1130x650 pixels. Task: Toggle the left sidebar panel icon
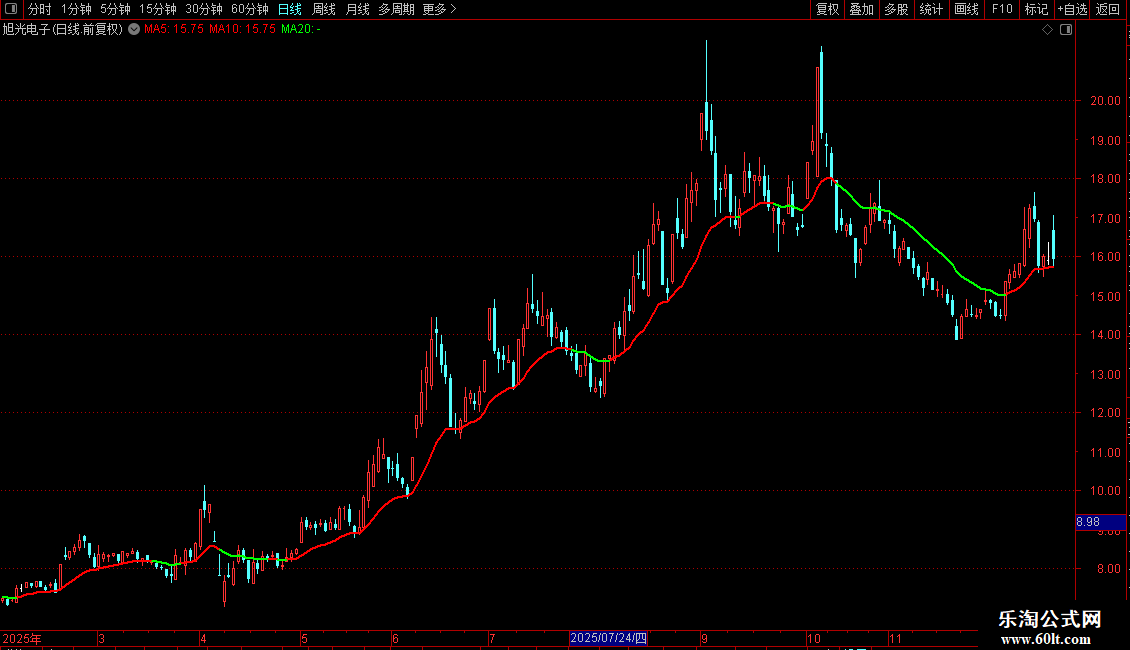pyautogui.click(x=11, y=9)
